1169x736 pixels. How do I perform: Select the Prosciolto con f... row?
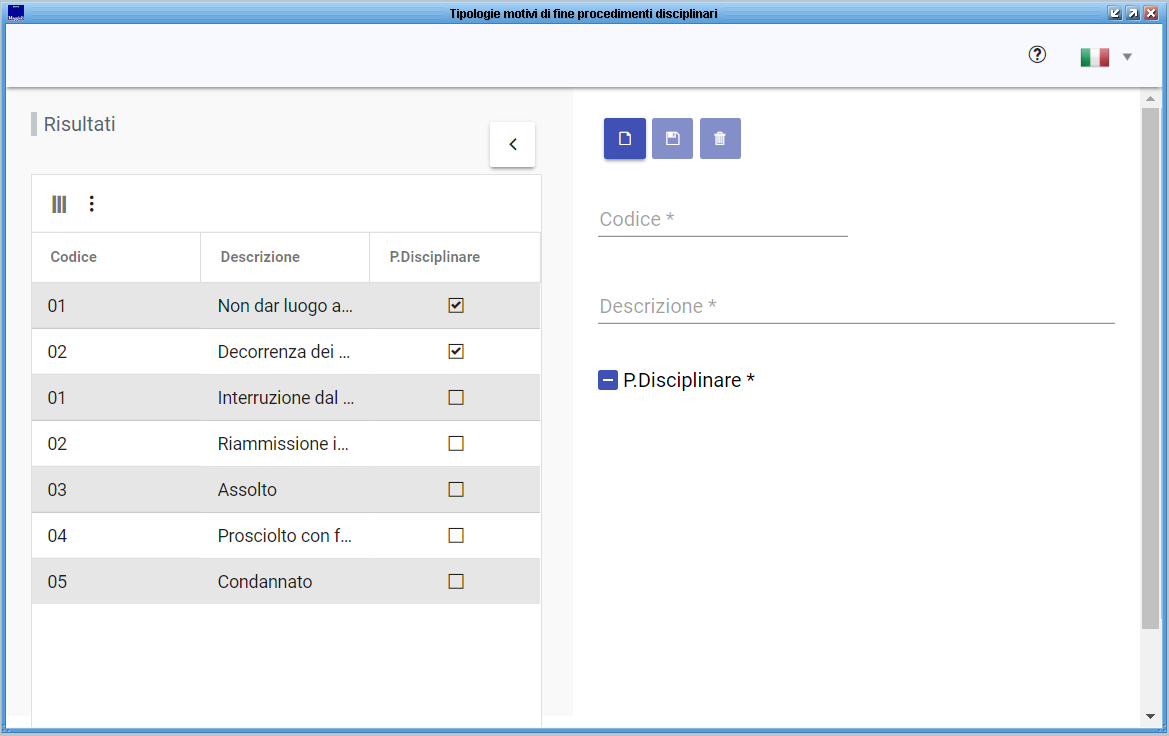pyautogui.click(x=284, y=536)
